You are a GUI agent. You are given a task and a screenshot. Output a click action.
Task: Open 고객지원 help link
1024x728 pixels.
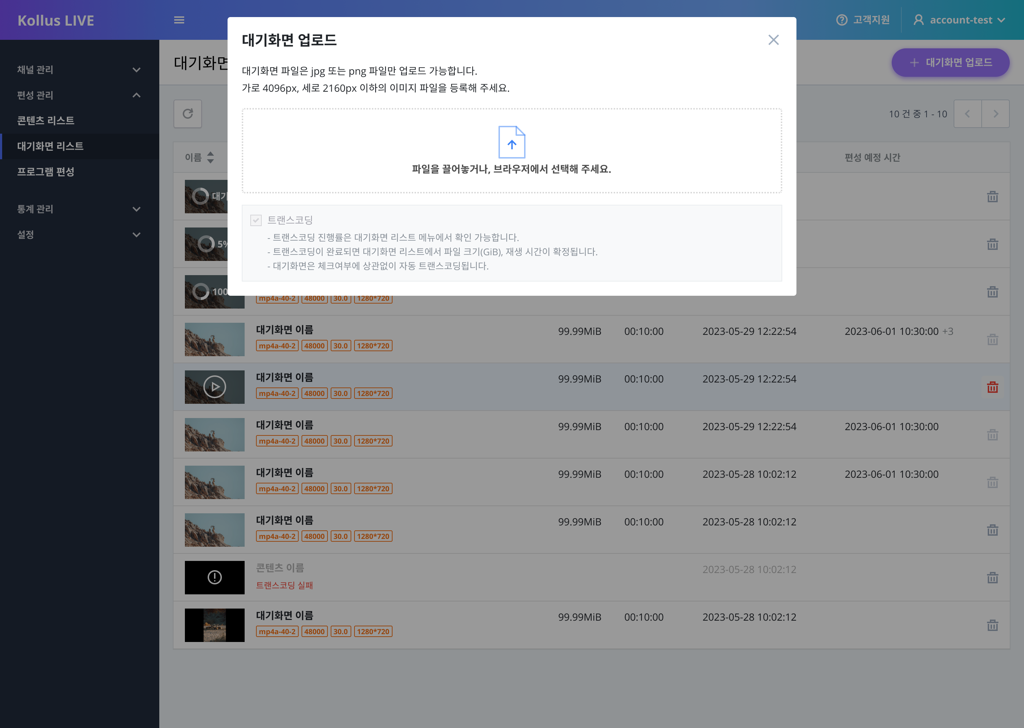tap(862, 20)
